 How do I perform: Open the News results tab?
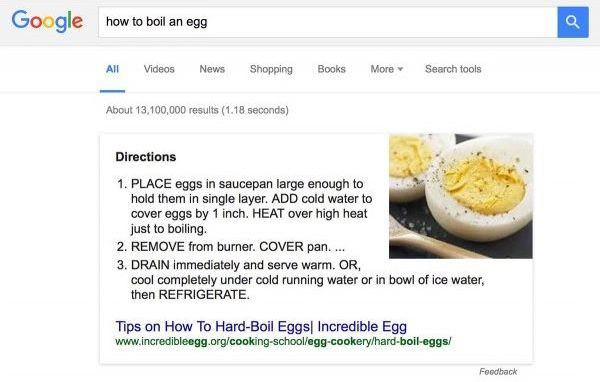point(212,69)
